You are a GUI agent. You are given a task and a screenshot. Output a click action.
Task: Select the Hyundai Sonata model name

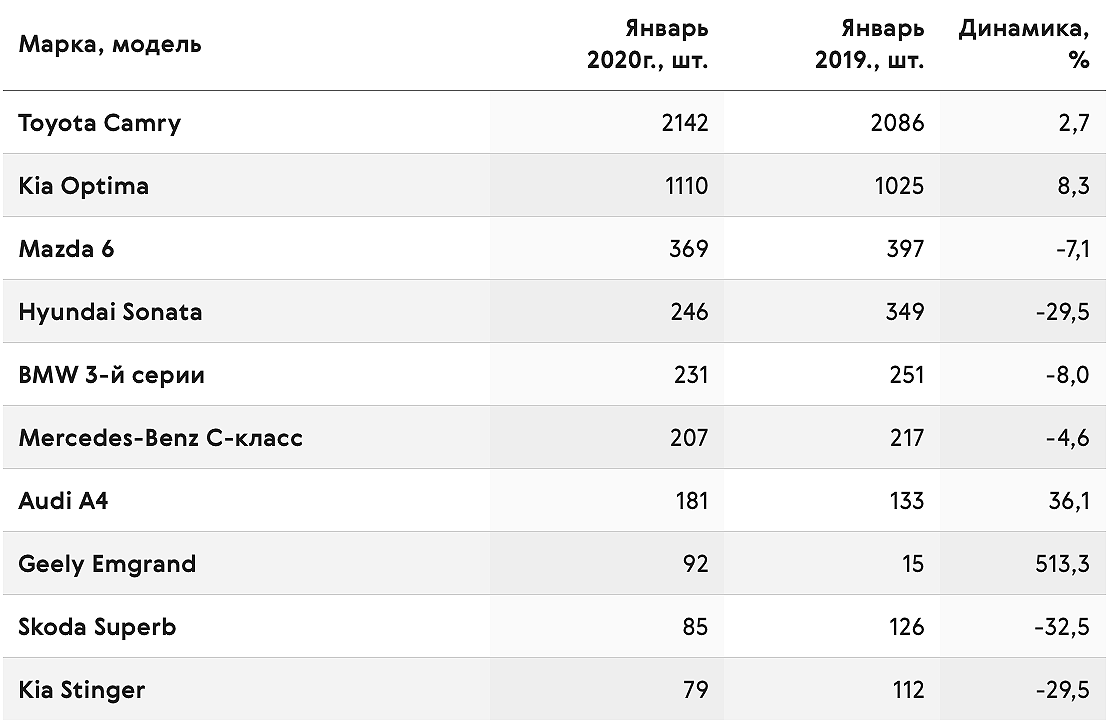point(110,312)
